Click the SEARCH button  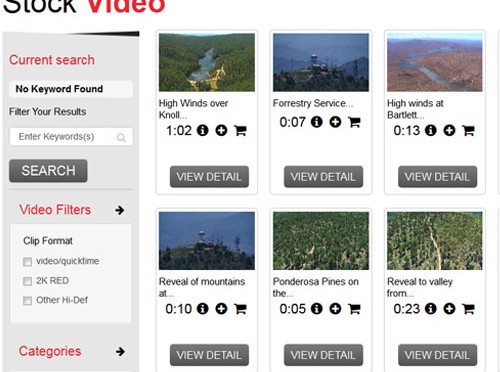coord(48,171)
